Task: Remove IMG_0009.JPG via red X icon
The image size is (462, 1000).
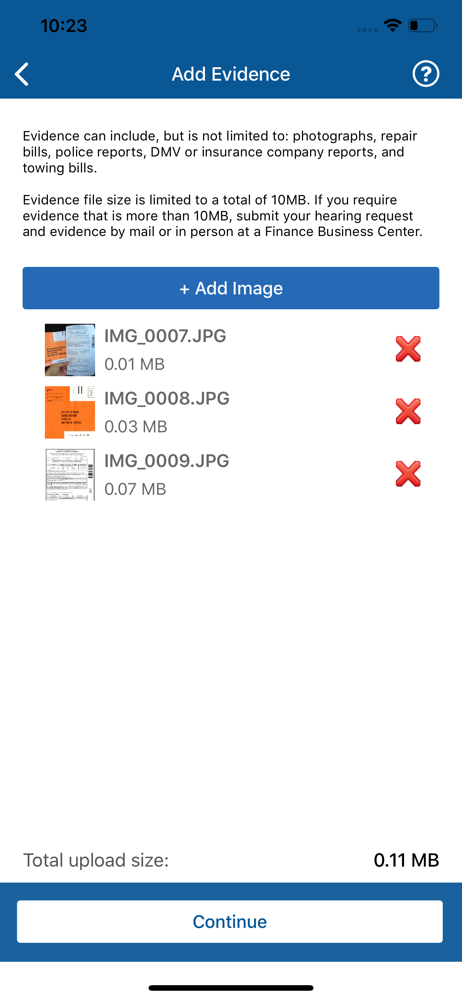Action: click(408, 474)
